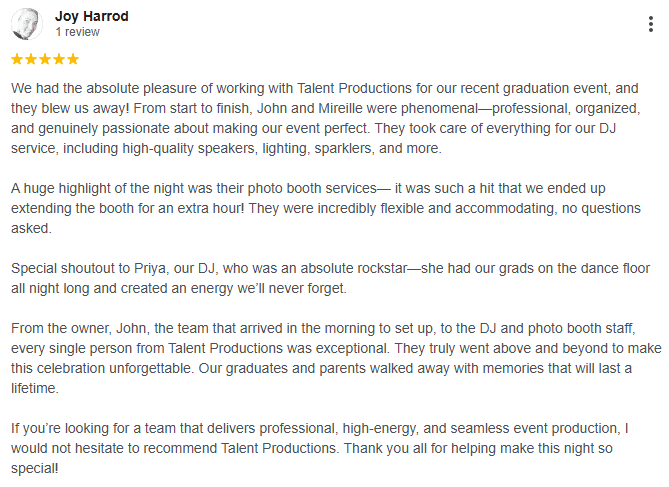The image size is (669, 487).
Task: Click the final word "special!" of the review
Action: [37, 469]
